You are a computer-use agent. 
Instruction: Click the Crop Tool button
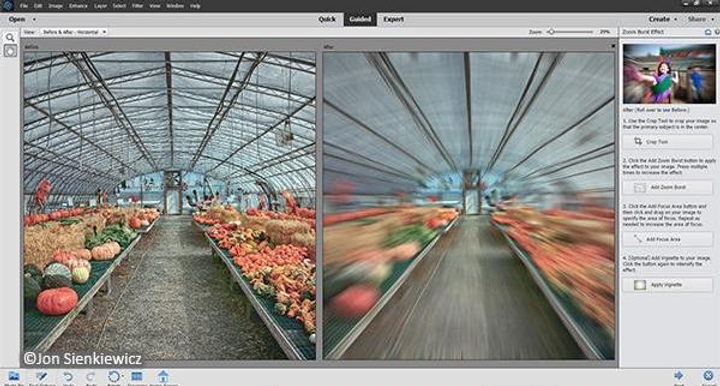(x=668, y=142)
